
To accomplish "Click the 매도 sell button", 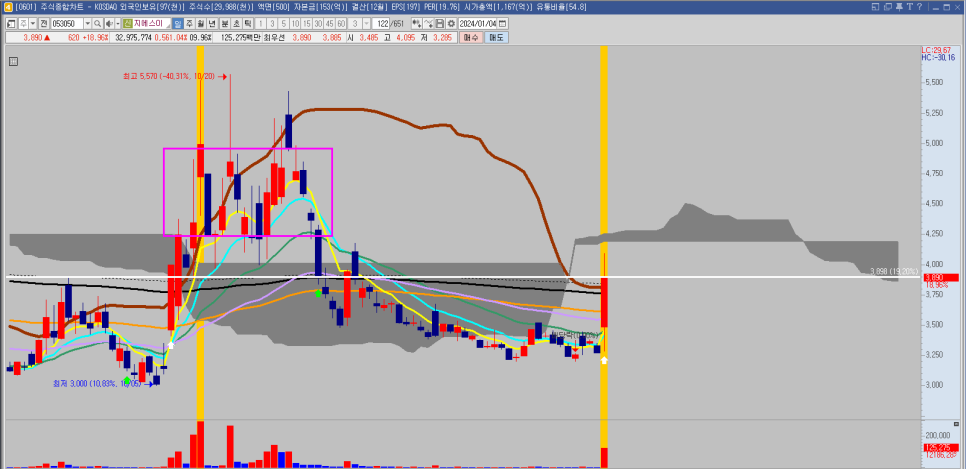I will point(497,38).
